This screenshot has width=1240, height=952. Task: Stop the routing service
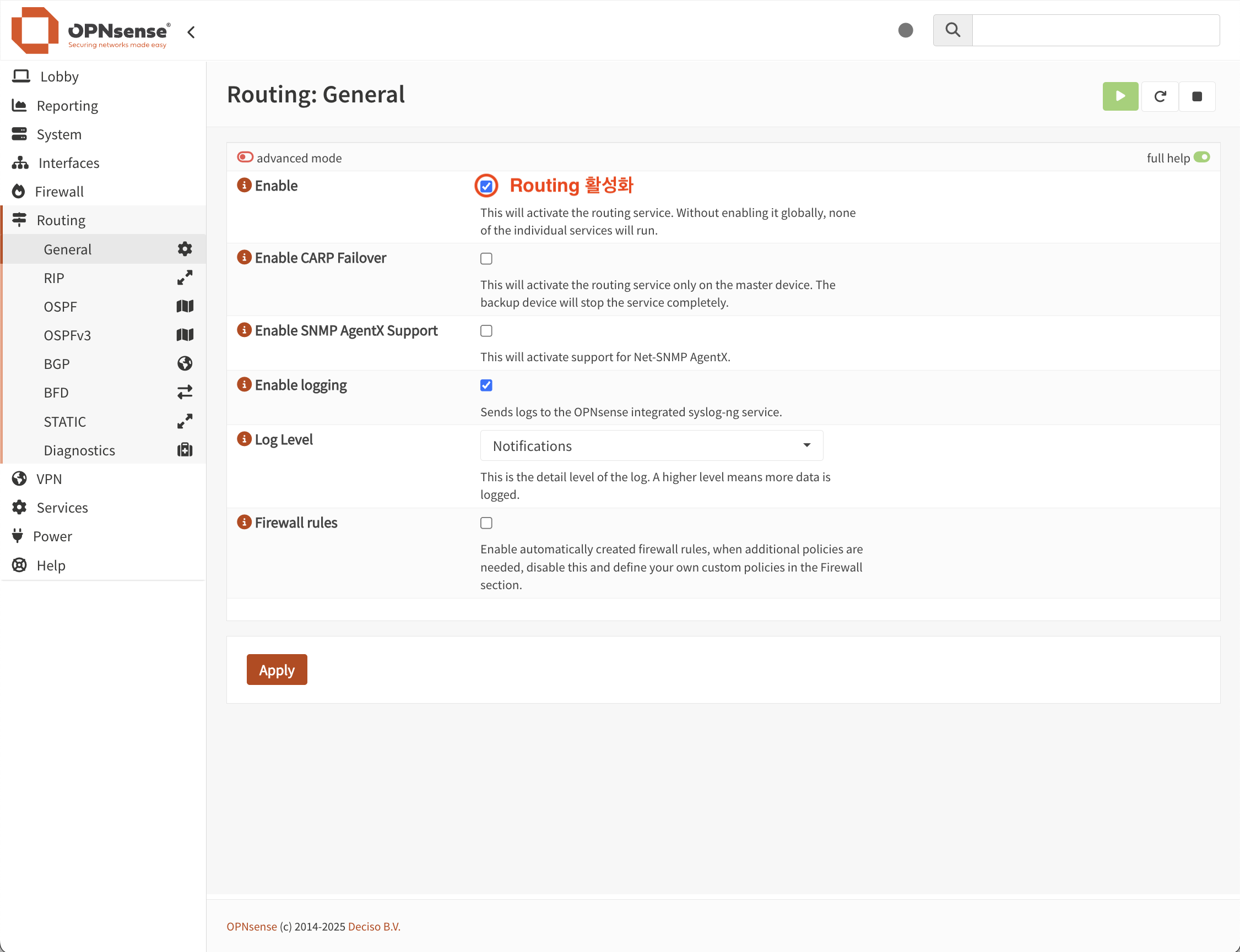[x=1197, y=96]
